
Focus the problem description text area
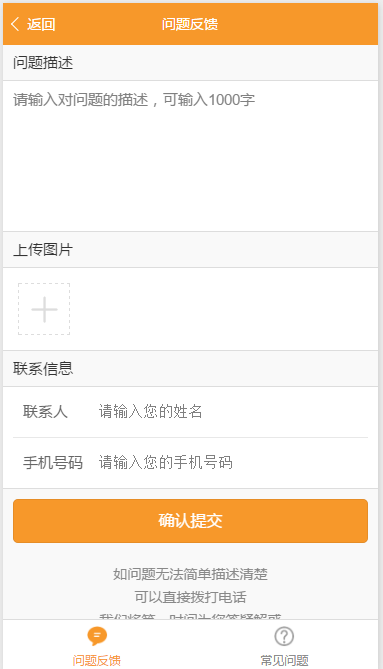tap(190, 156)
